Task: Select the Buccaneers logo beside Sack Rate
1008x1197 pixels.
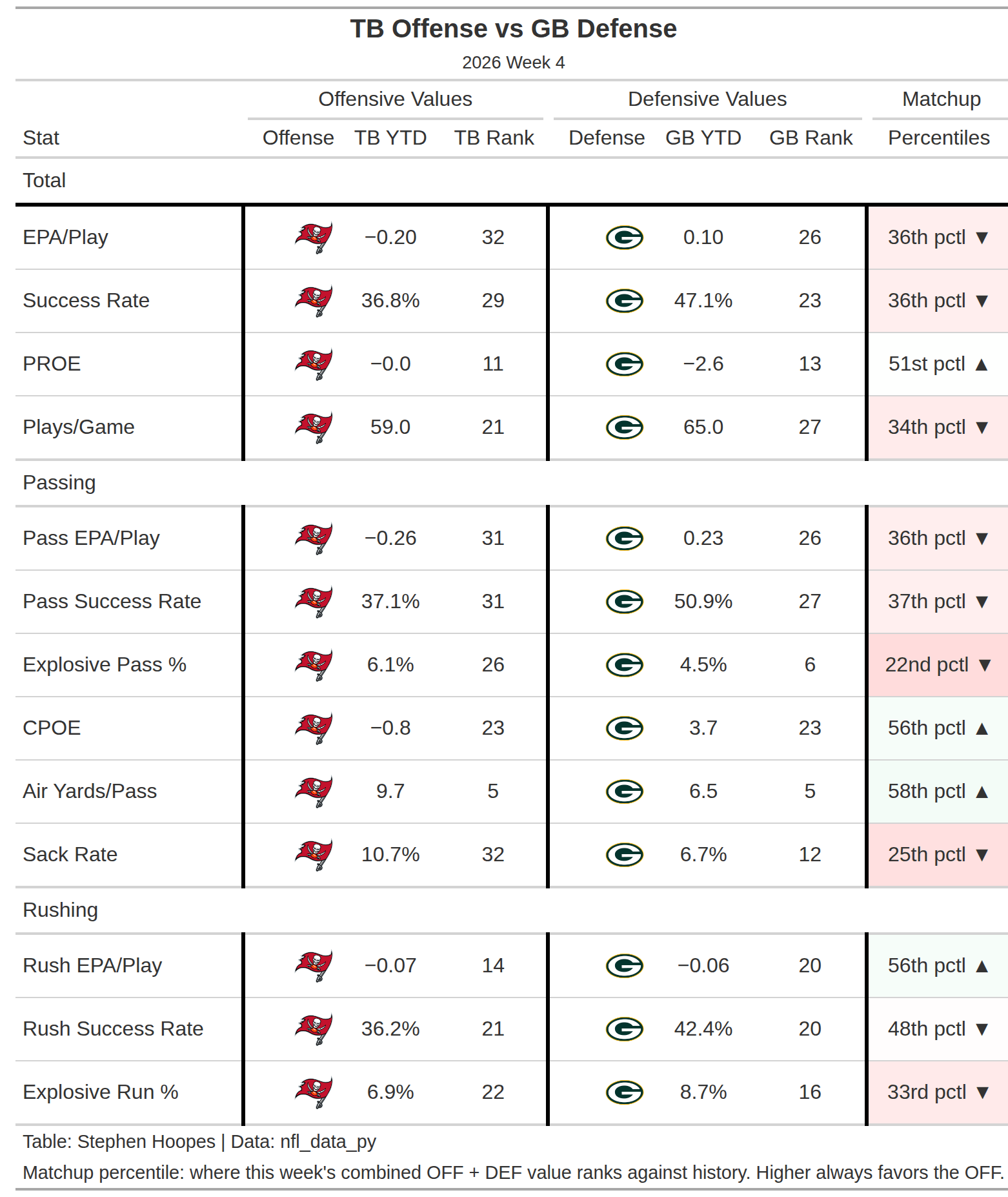Action: (x=314, y=855)
